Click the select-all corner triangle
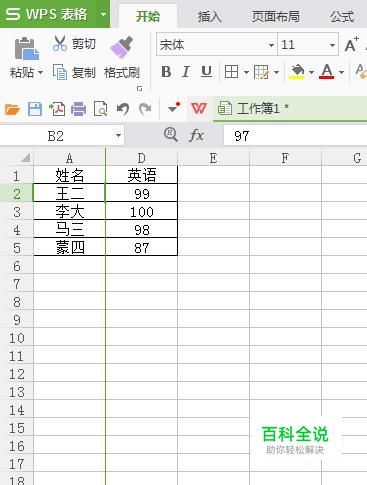This screenshot has height=485, width=367. coord(26,158)
